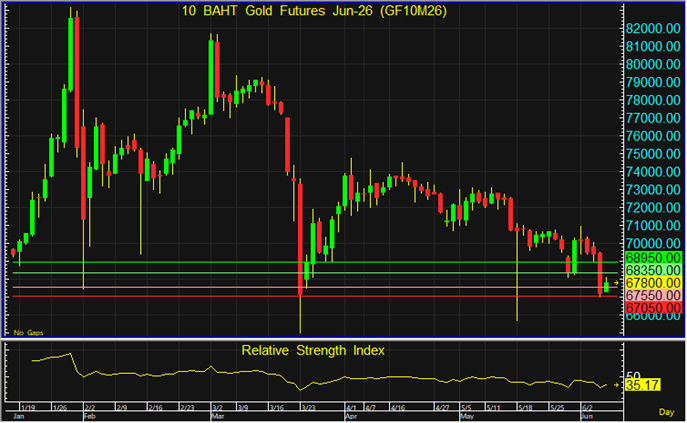Select the Mar month label
This screenshot has width=687, height=423.
pyautogui.click(x=218, y=416)
